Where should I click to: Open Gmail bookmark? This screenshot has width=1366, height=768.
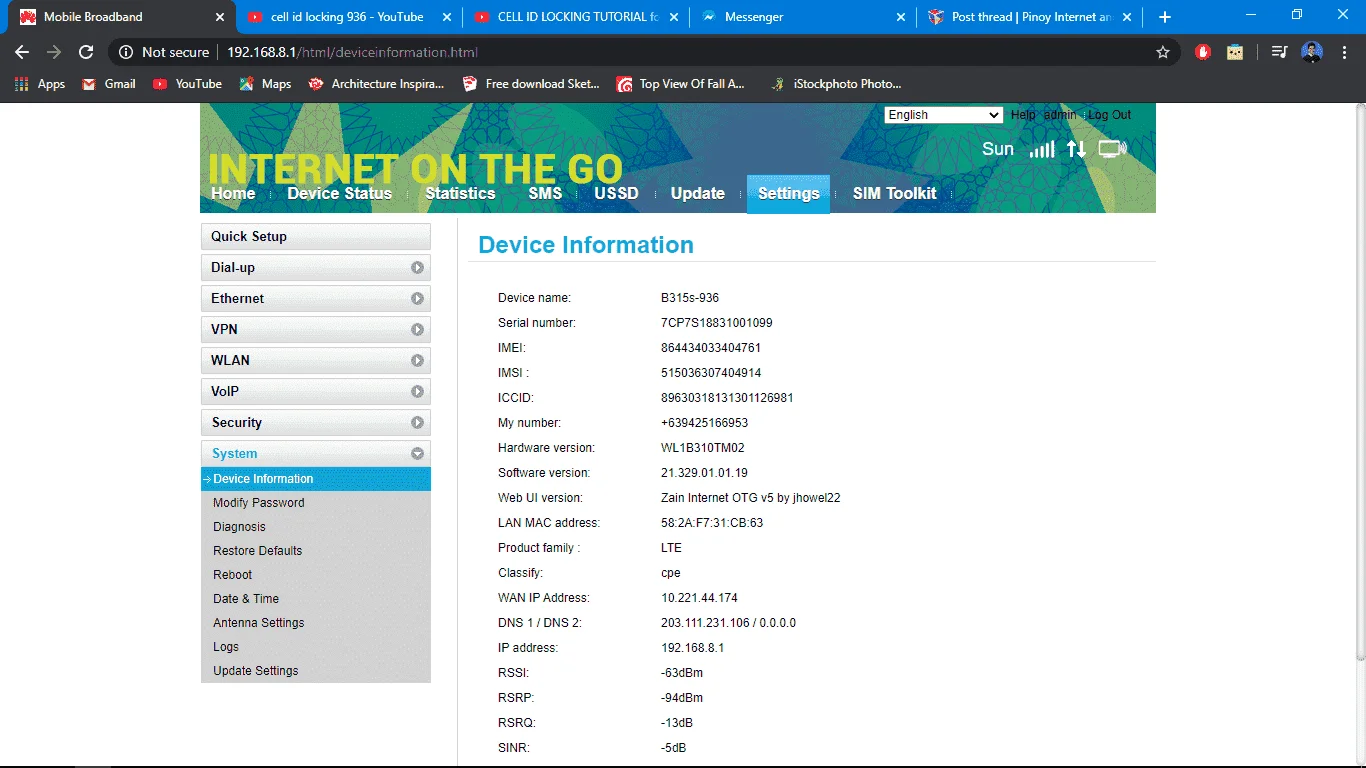(109, 84)
